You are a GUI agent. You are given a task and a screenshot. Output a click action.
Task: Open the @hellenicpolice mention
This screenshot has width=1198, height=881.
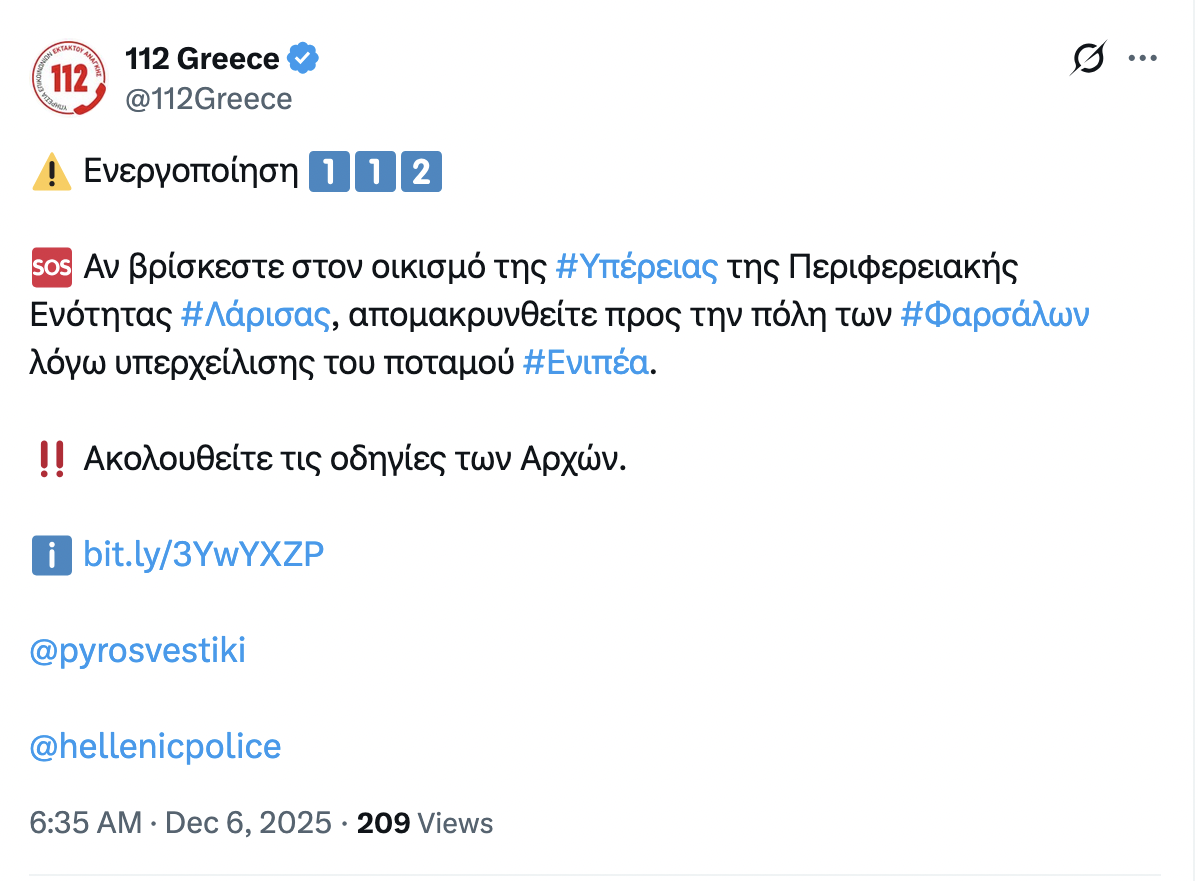coord(156,746)
